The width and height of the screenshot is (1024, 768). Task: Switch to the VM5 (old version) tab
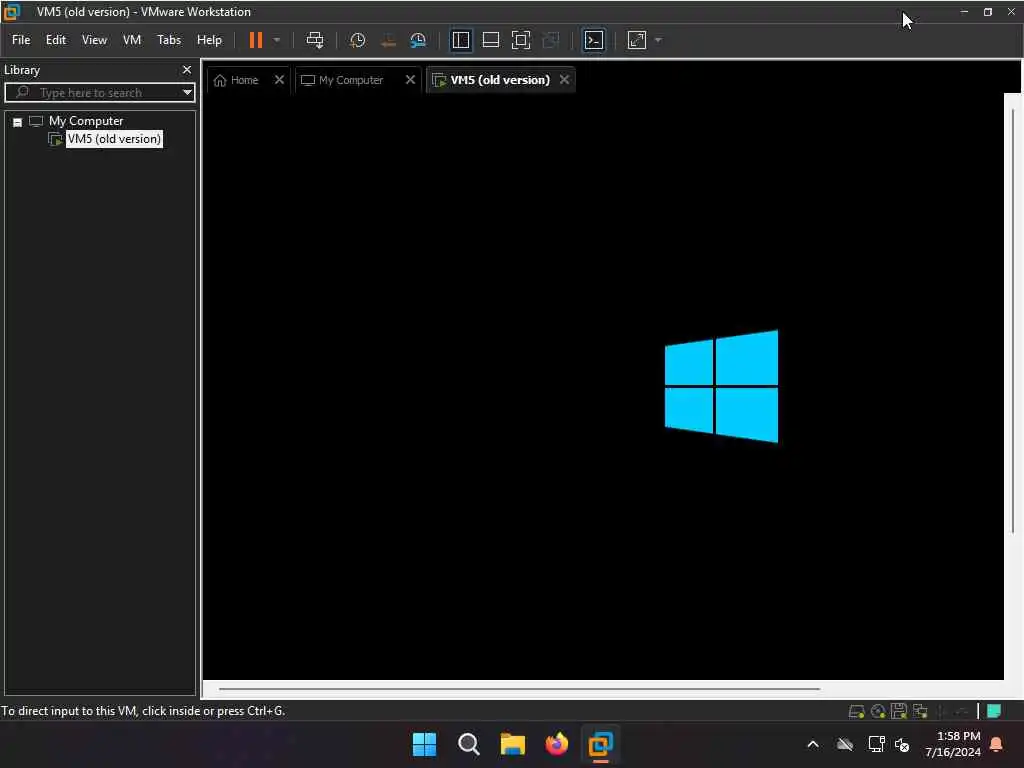pos(492,80)
